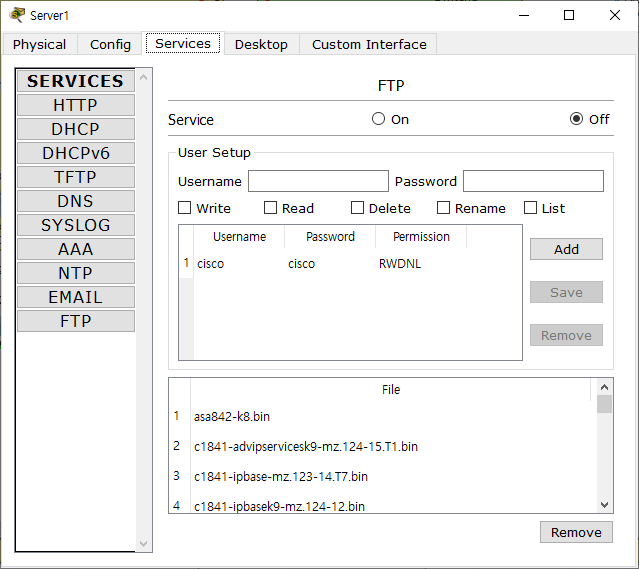The height and width of the screenshot is (569, 639).
Task: Check the Read permission box
Action: 270,208
